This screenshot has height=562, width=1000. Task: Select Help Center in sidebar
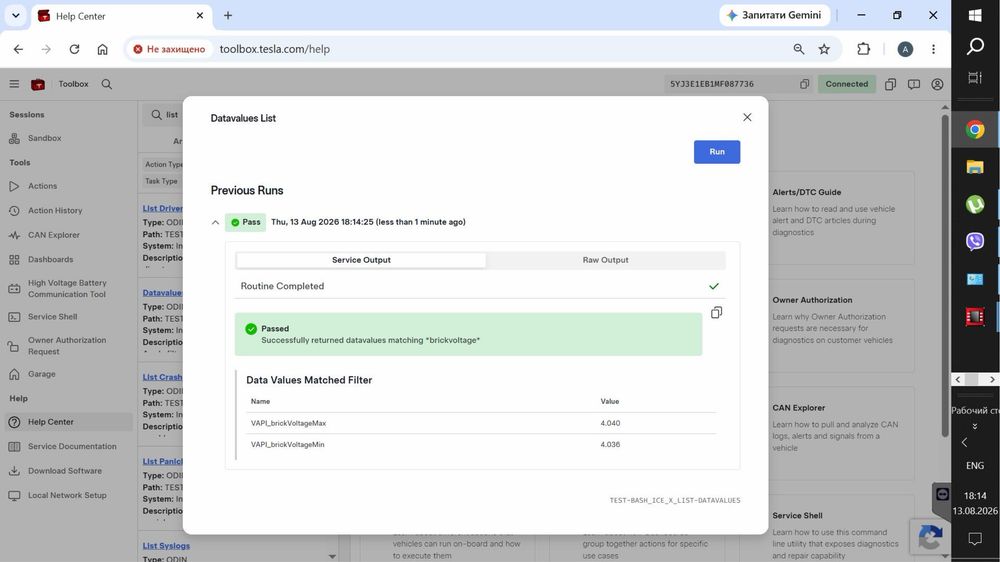[x=68, y=422]
